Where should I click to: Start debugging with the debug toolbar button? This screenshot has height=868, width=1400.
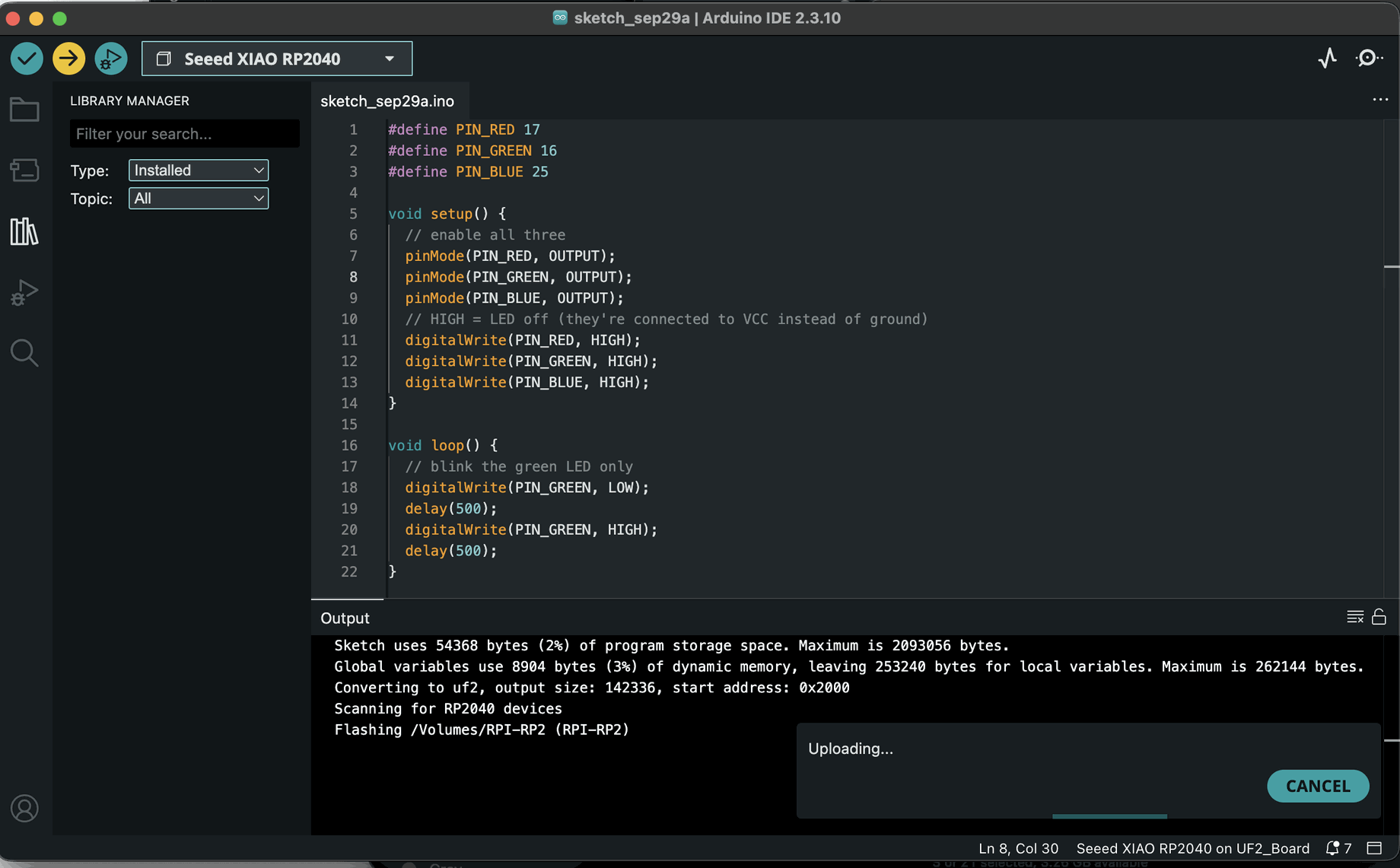tap(111, 59)
